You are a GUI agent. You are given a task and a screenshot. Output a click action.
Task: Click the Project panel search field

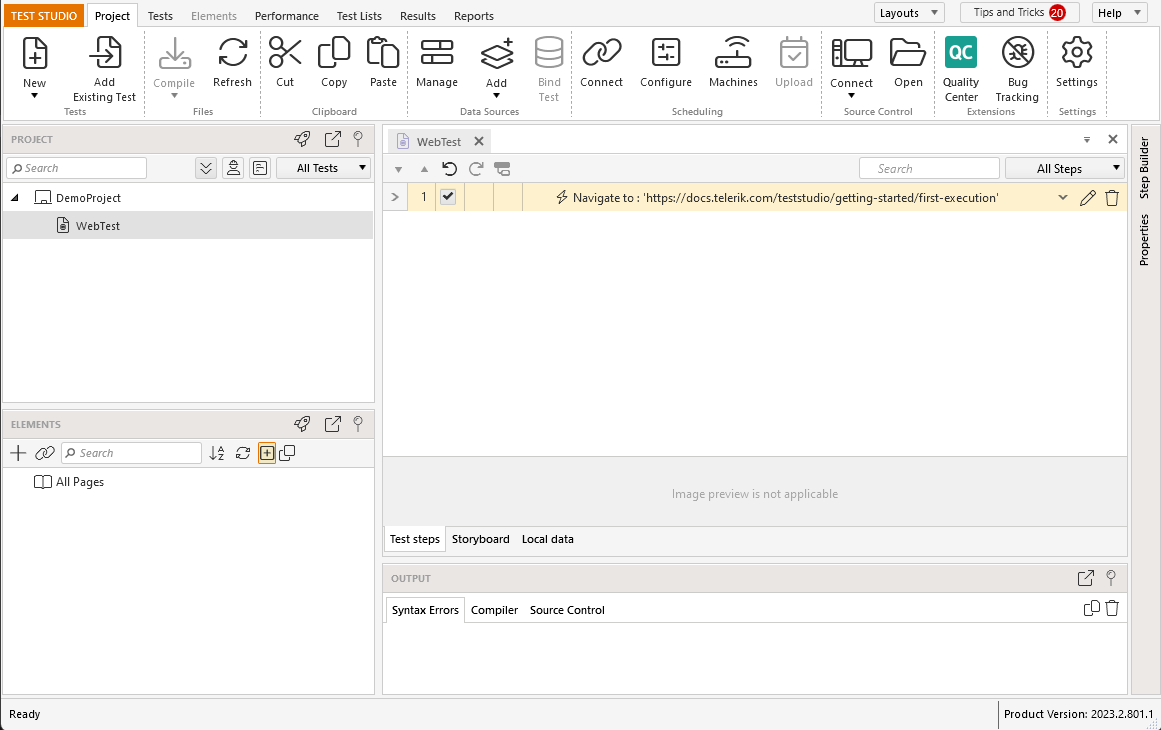tap(76, 168)
